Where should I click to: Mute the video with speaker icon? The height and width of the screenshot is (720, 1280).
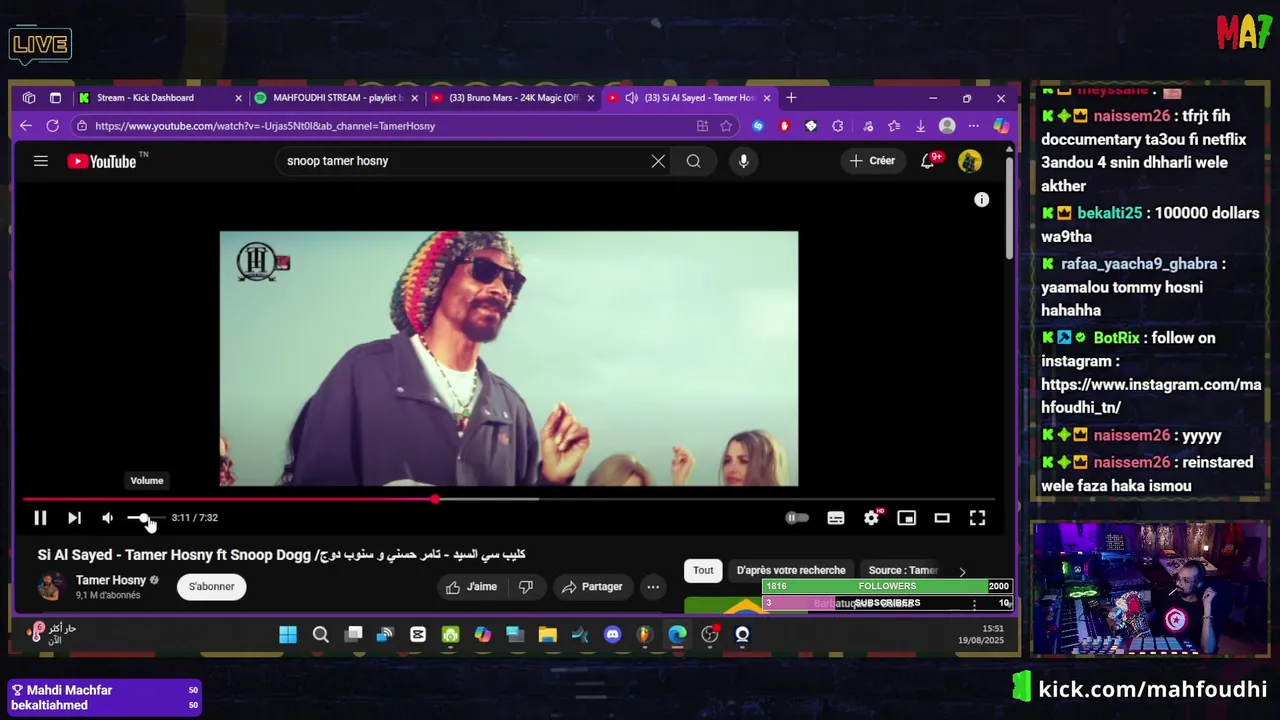tap(108, 518)
